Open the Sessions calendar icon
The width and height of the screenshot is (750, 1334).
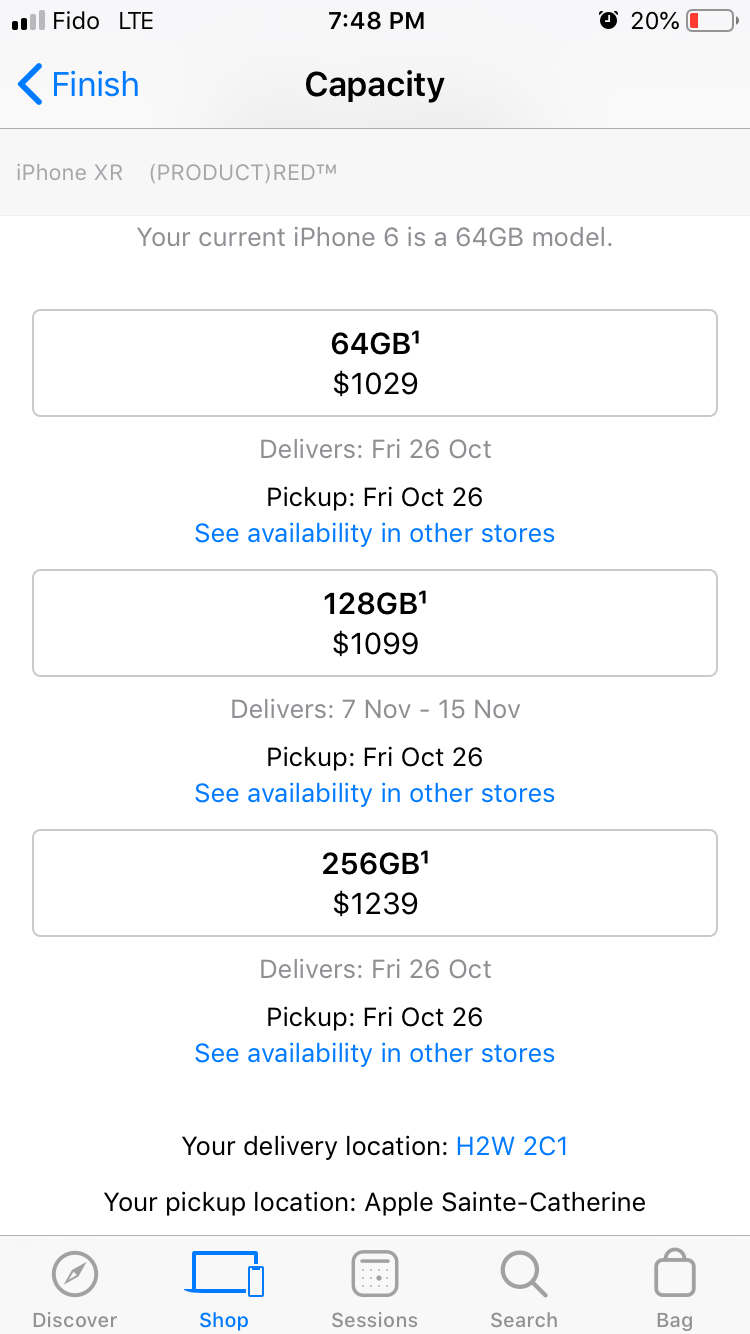(x=375, y=1274)
